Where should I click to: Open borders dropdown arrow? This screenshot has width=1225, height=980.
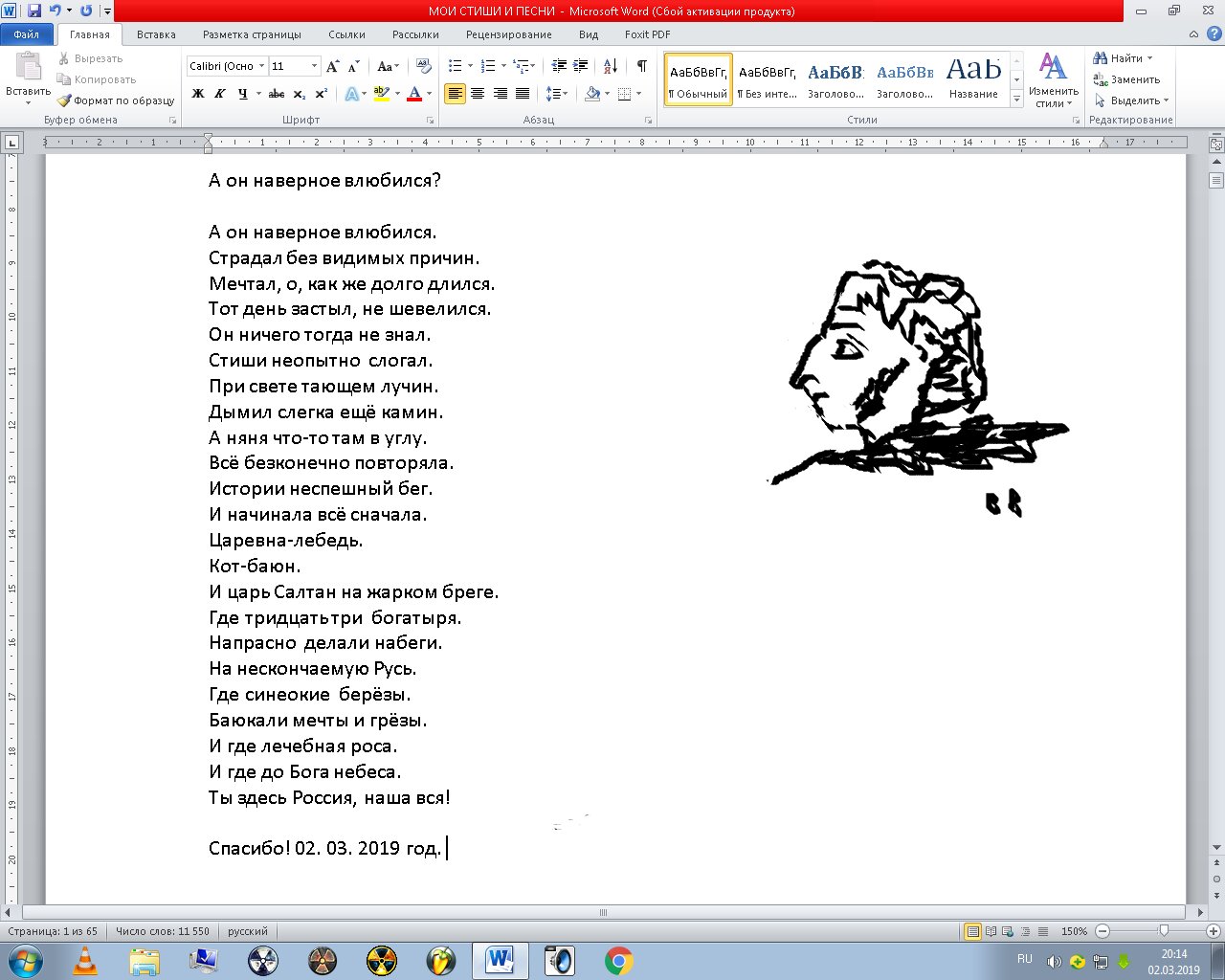click(638, 94)
